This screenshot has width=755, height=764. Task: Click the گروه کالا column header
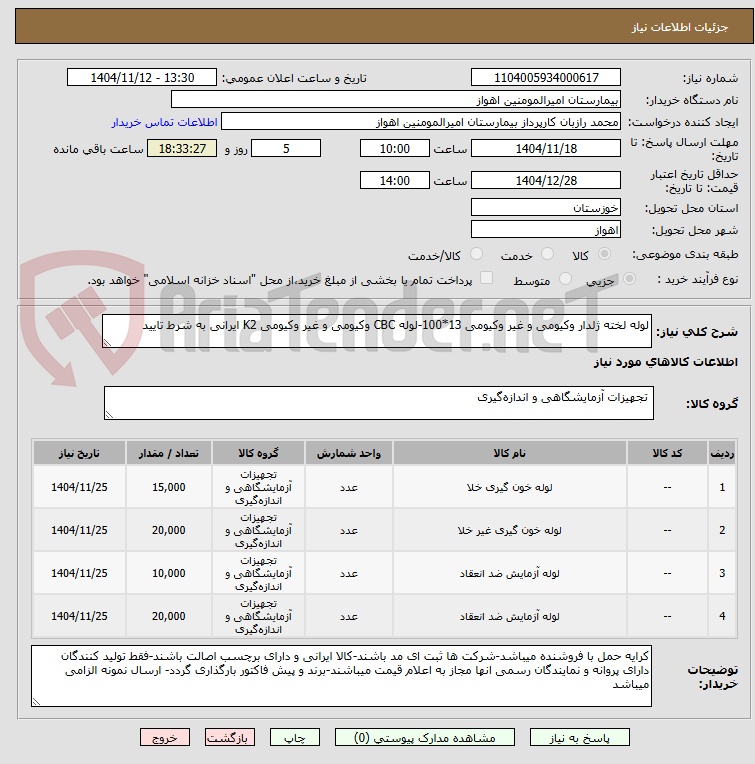[258, 453]
